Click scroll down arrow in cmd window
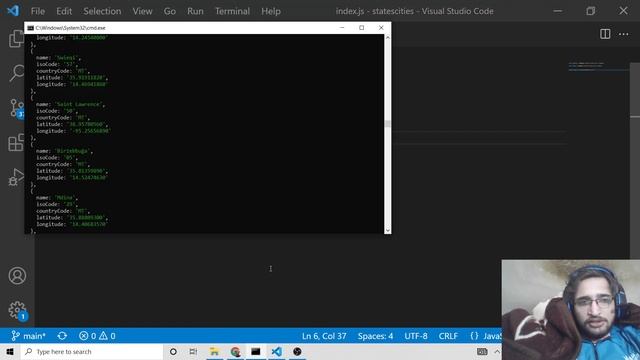Image resolution: width=640 pixels, height=360 pixels. (x=387, y=230)
